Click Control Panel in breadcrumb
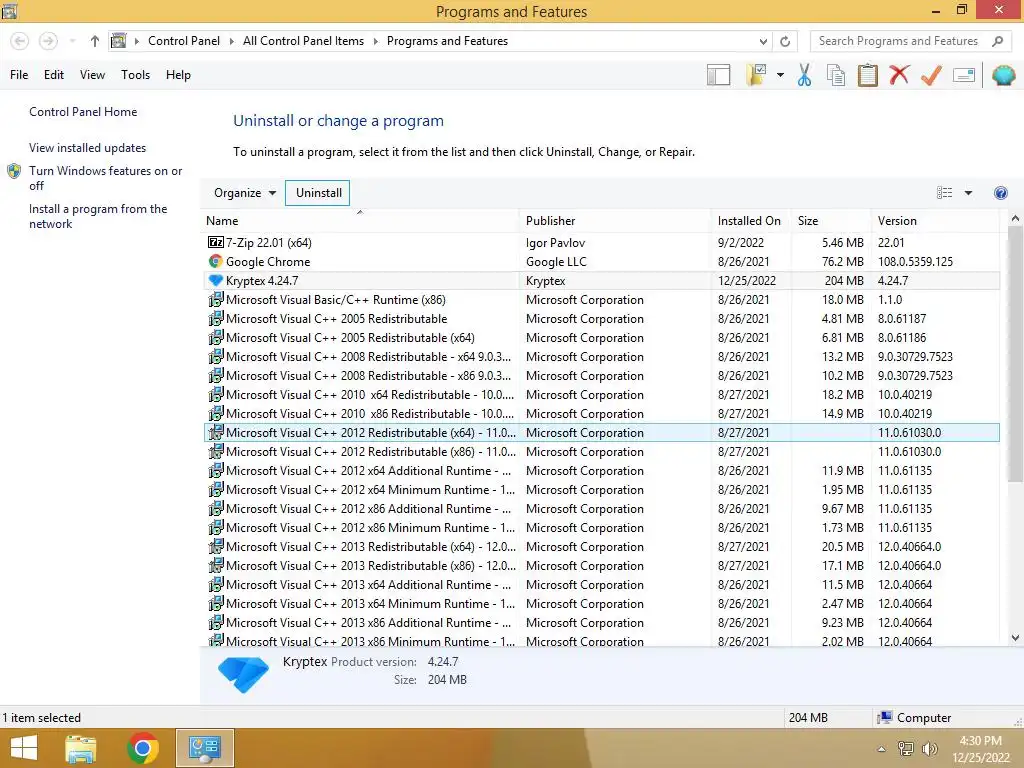1024x768 pixels. [x=184, y=41]
